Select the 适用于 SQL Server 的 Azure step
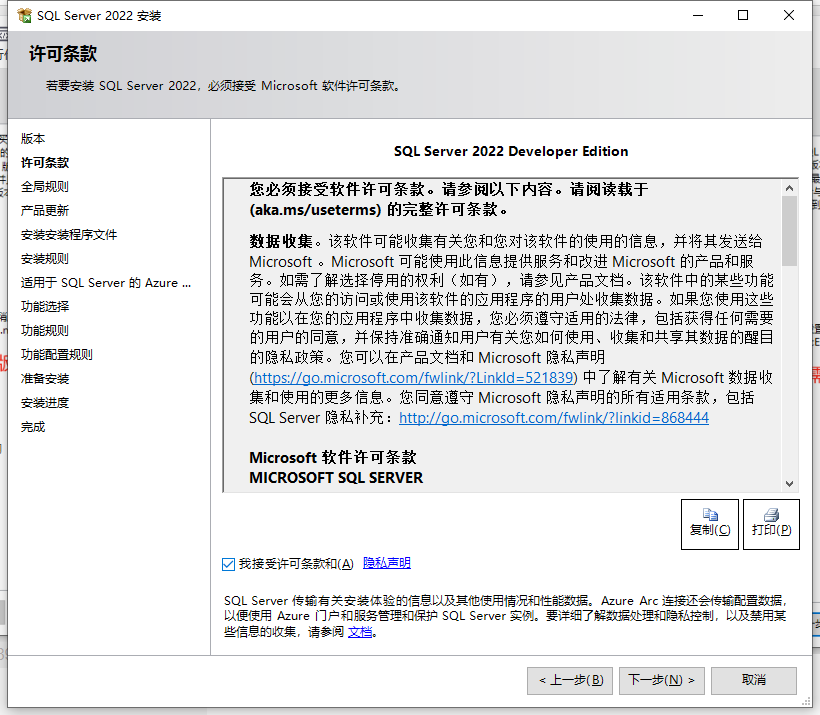820x715 pixels. click(106, 283)
